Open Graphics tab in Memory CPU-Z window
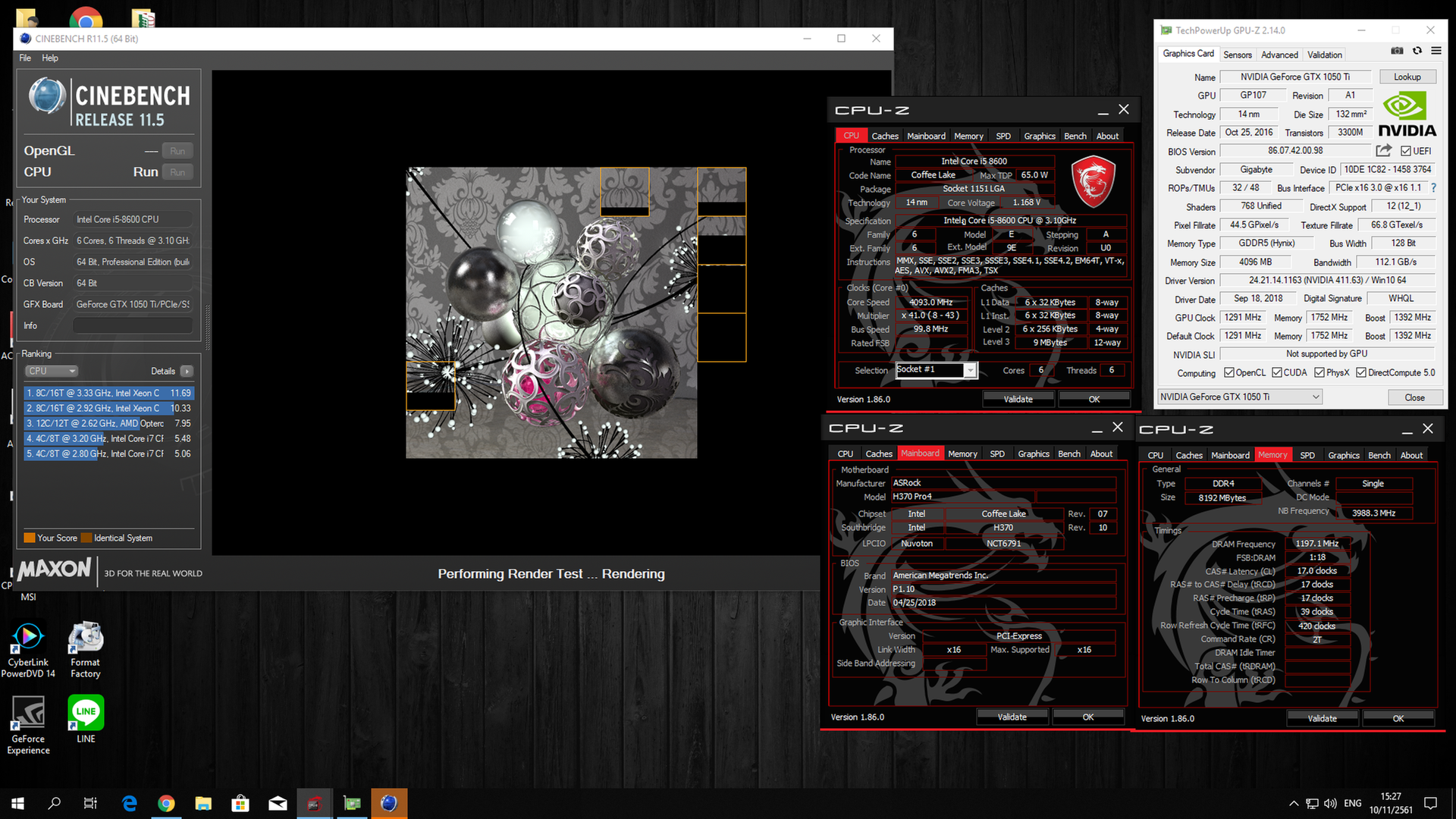The image size is (1456, 819). 1344,455
